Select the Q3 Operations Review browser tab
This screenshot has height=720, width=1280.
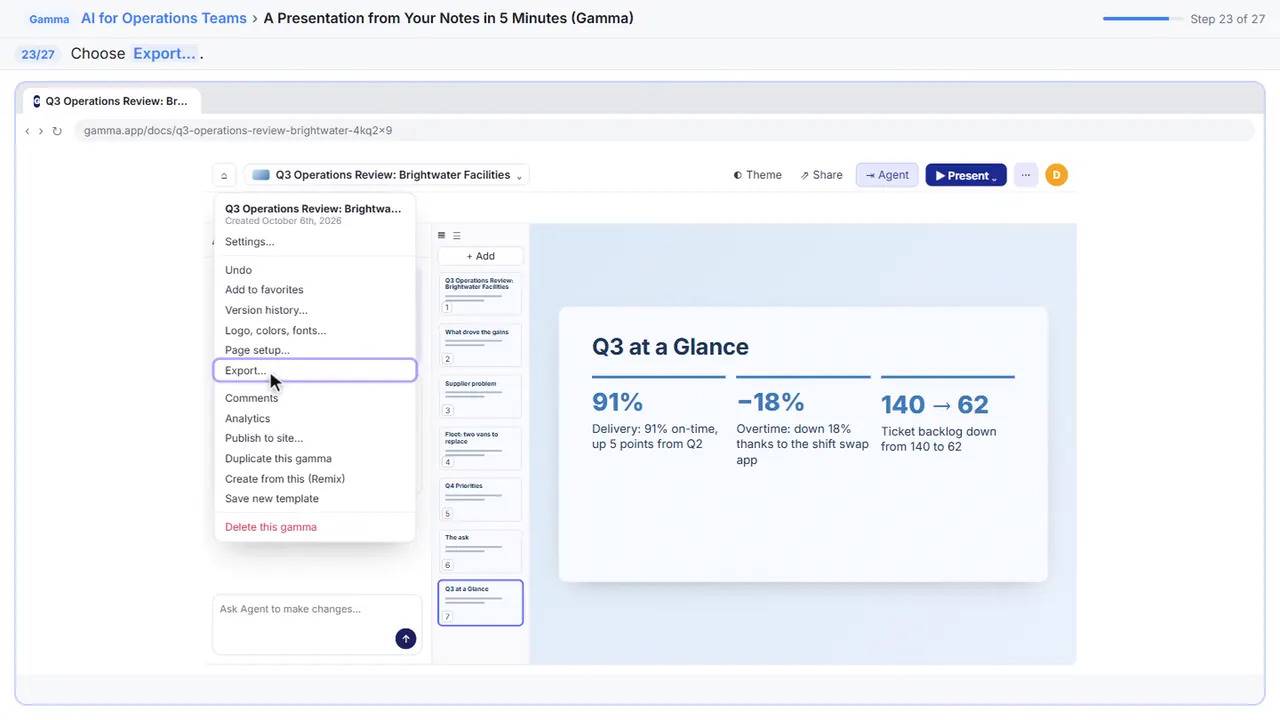112,101
